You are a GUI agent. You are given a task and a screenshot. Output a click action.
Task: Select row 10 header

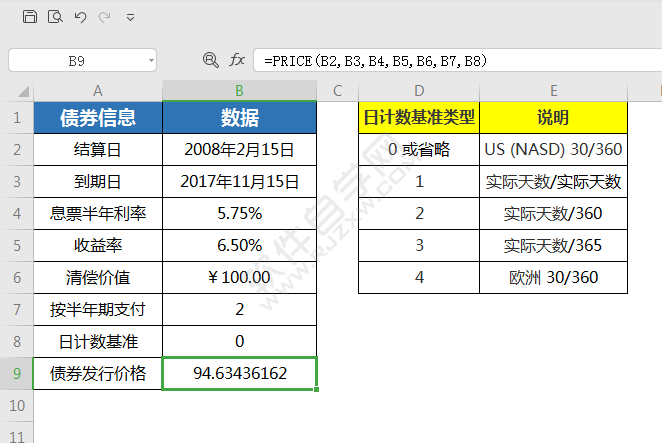pyautogui.click(x=17, y=405)
